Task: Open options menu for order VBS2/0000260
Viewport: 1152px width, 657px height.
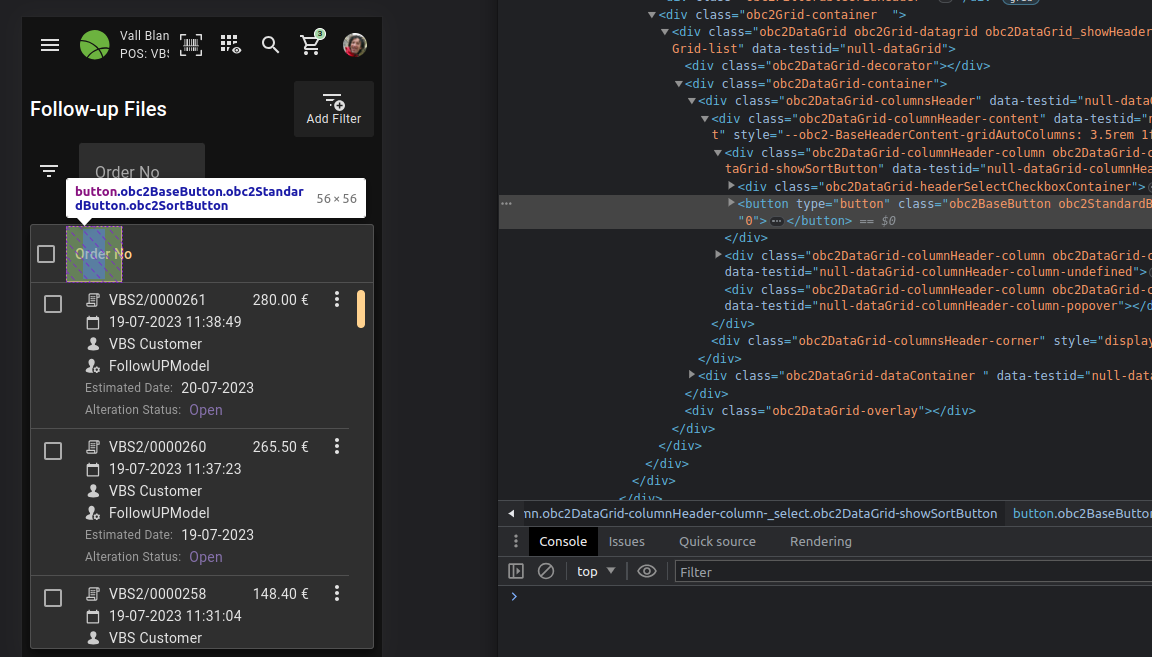Action: click(x=337, y=447)
